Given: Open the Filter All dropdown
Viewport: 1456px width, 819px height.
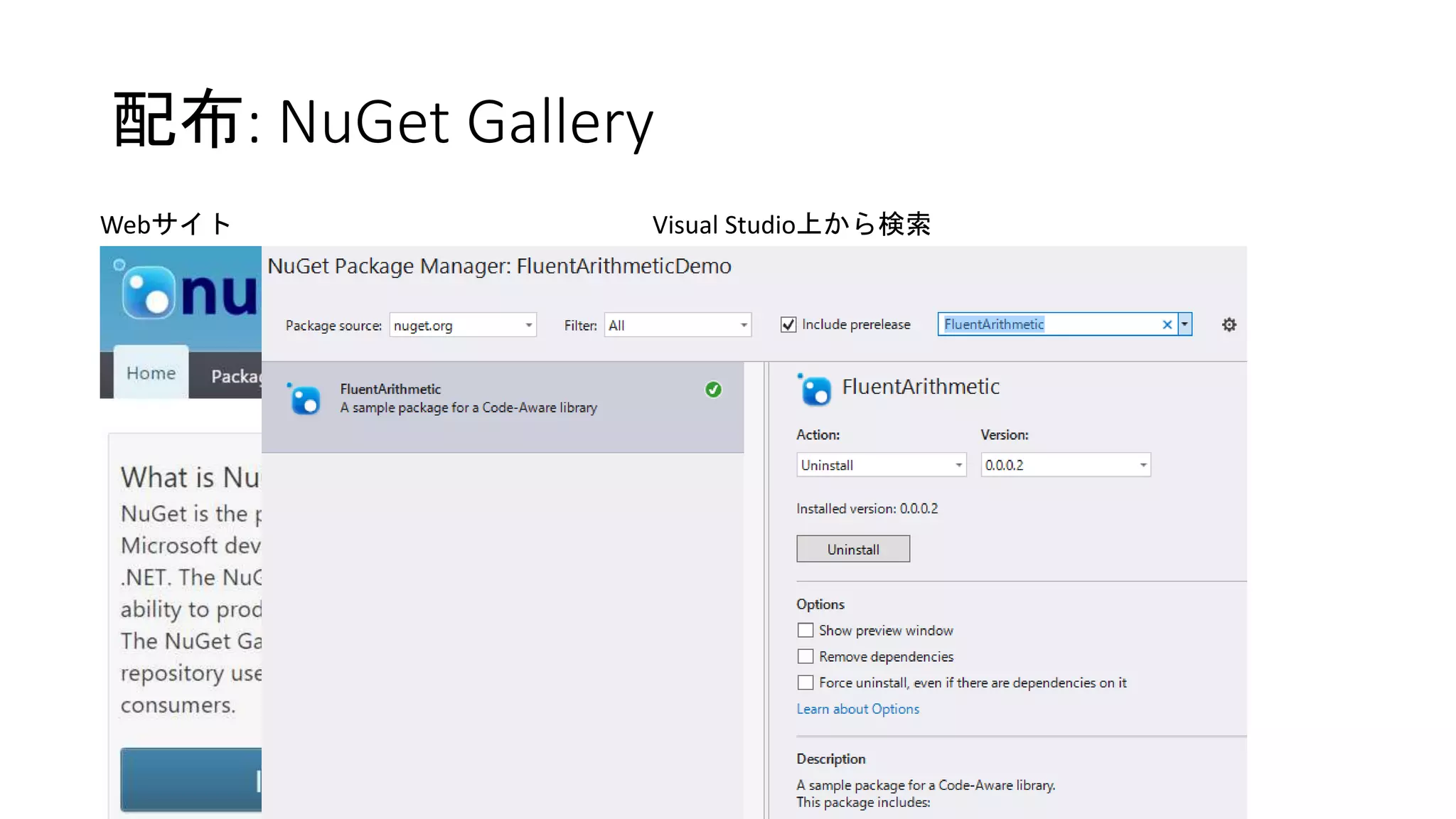Looking at the screenshot, I should pyautogui.click(x=678, y=325).
